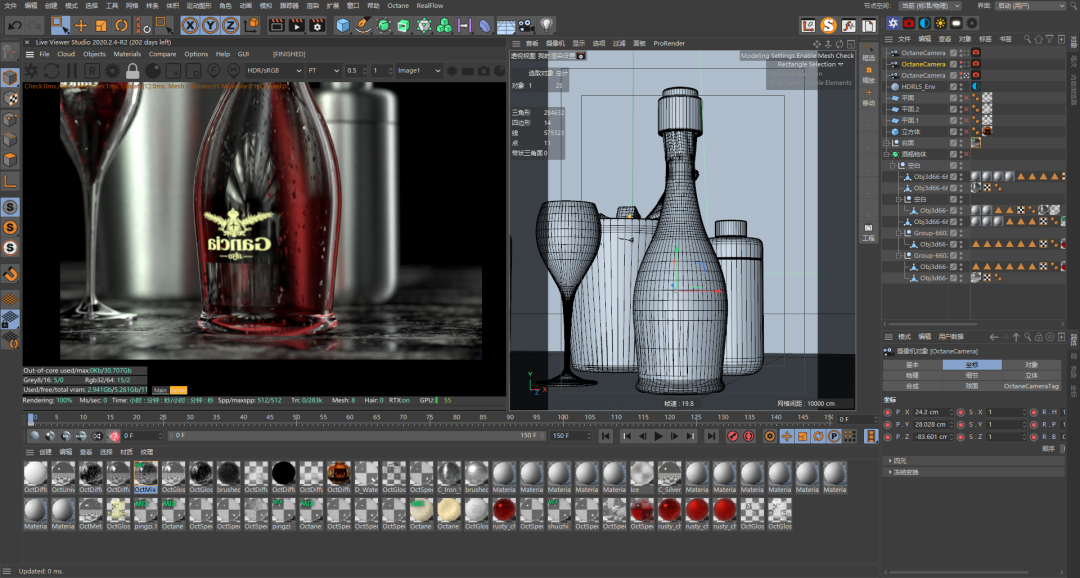Click the Clay mode sphere in Live Viewer
Image resolution: width=1080 pixels, height=578 pixels.
(153, 71)
